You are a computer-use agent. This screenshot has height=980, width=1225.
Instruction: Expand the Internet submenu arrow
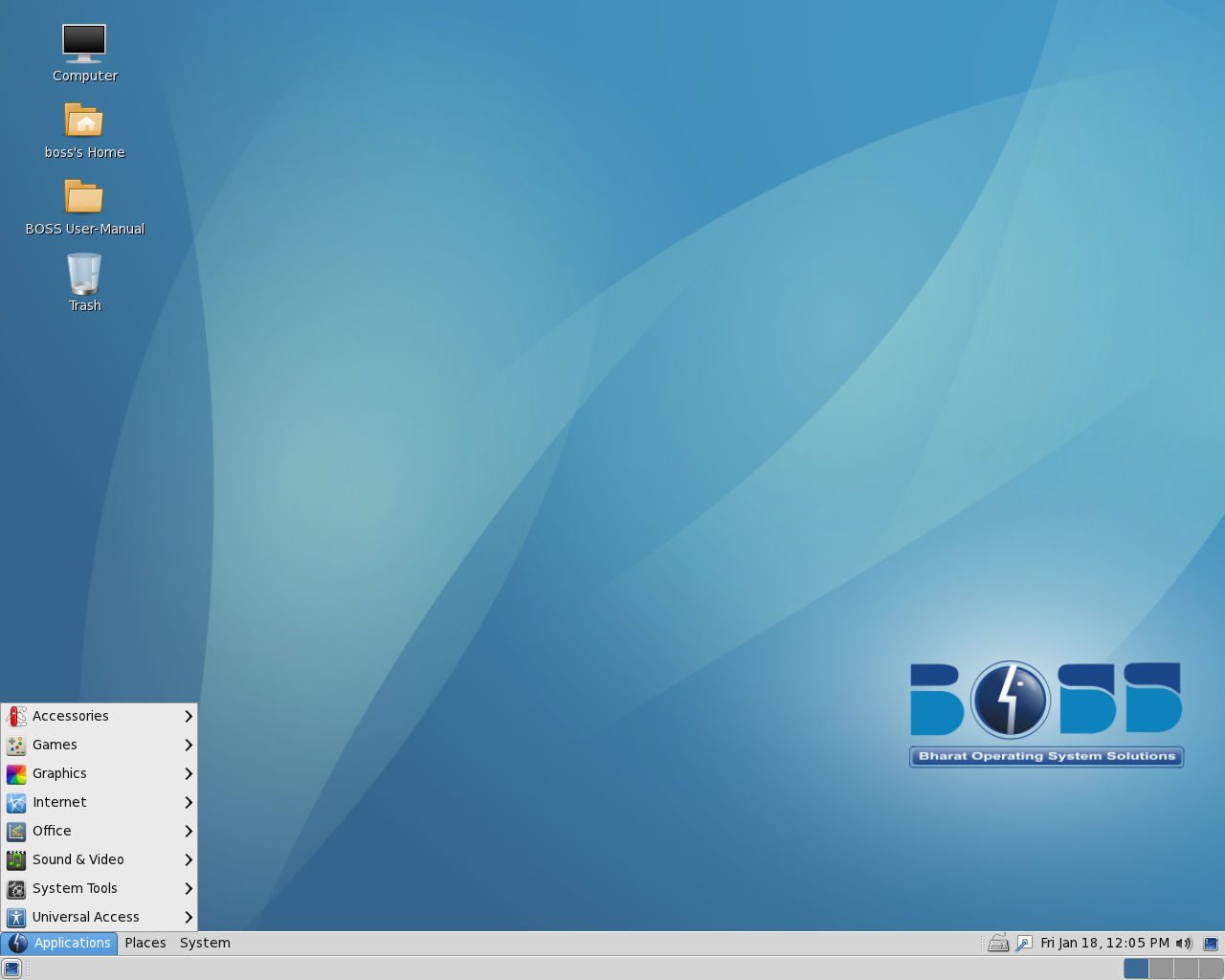(189, 802)
